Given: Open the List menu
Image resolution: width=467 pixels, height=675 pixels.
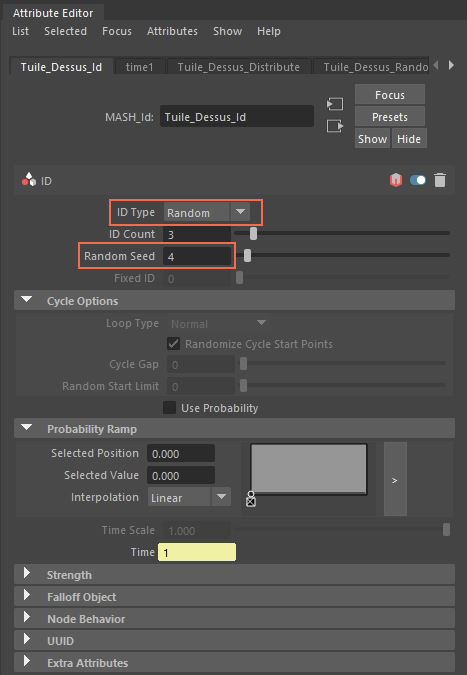Looking at the screenshot, I should tap(20, 31).
